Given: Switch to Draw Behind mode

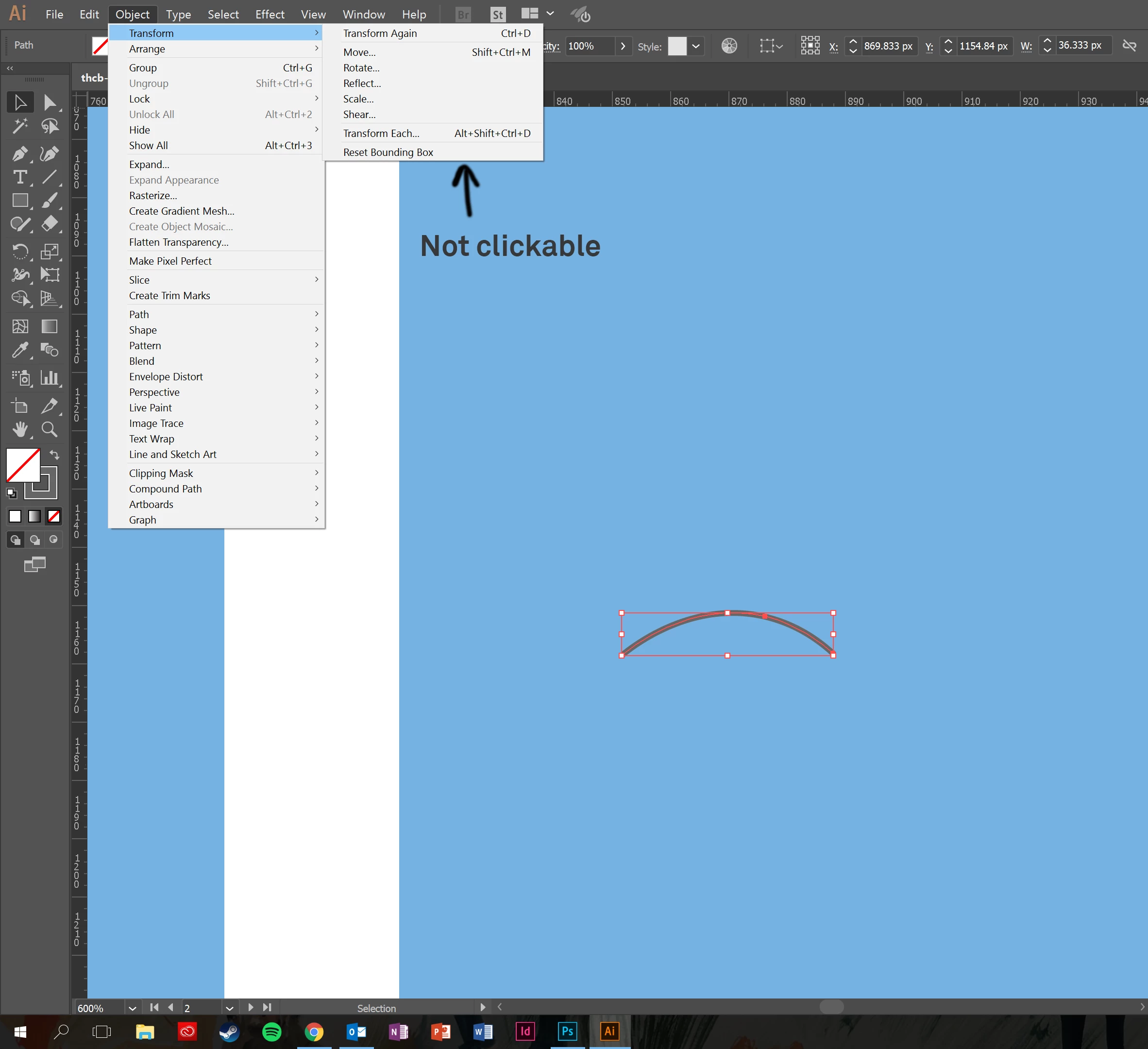Looking at the screenshot, I should 35,540.
